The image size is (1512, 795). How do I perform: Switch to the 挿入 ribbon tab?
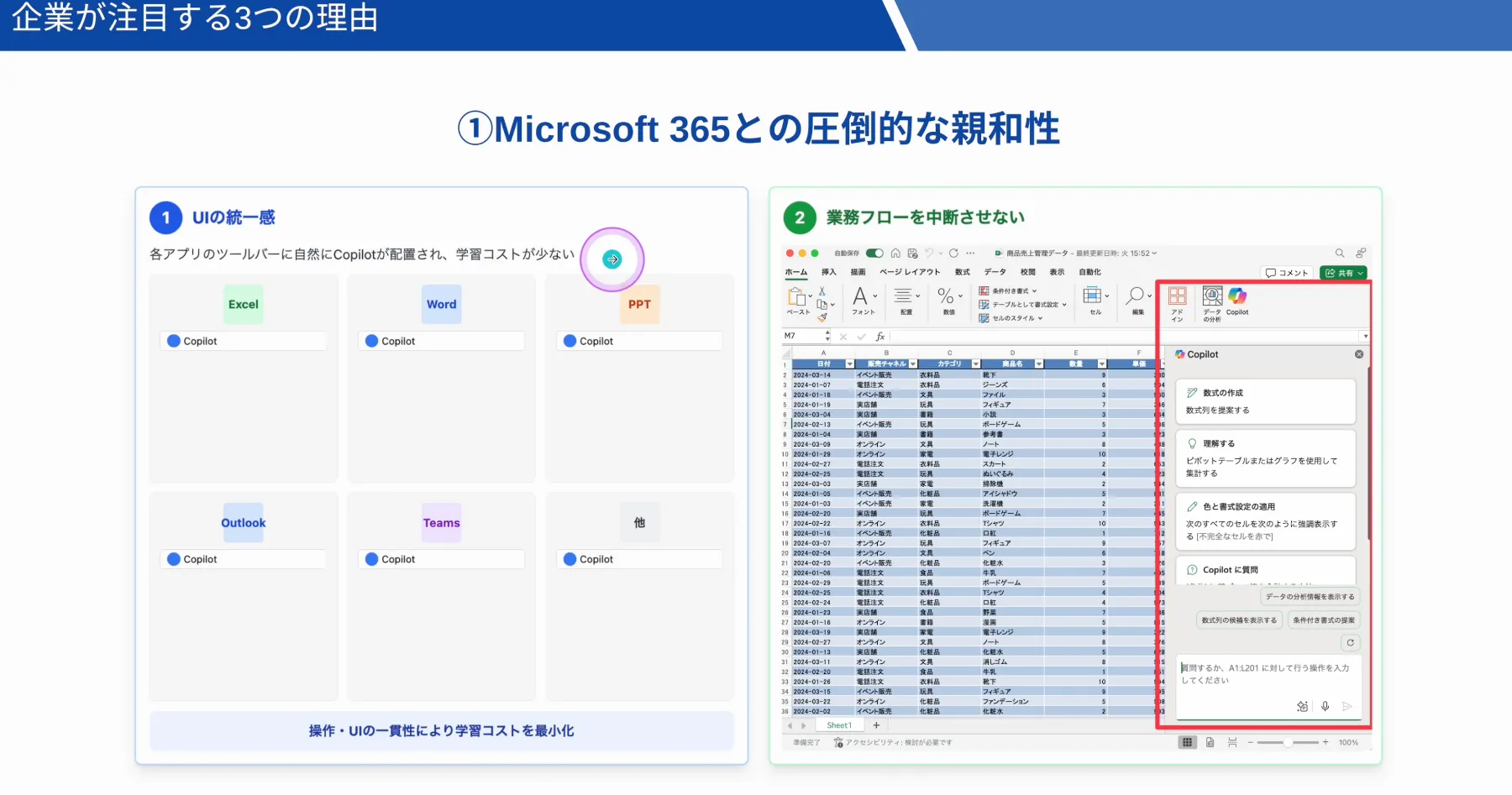pos(829,272)
